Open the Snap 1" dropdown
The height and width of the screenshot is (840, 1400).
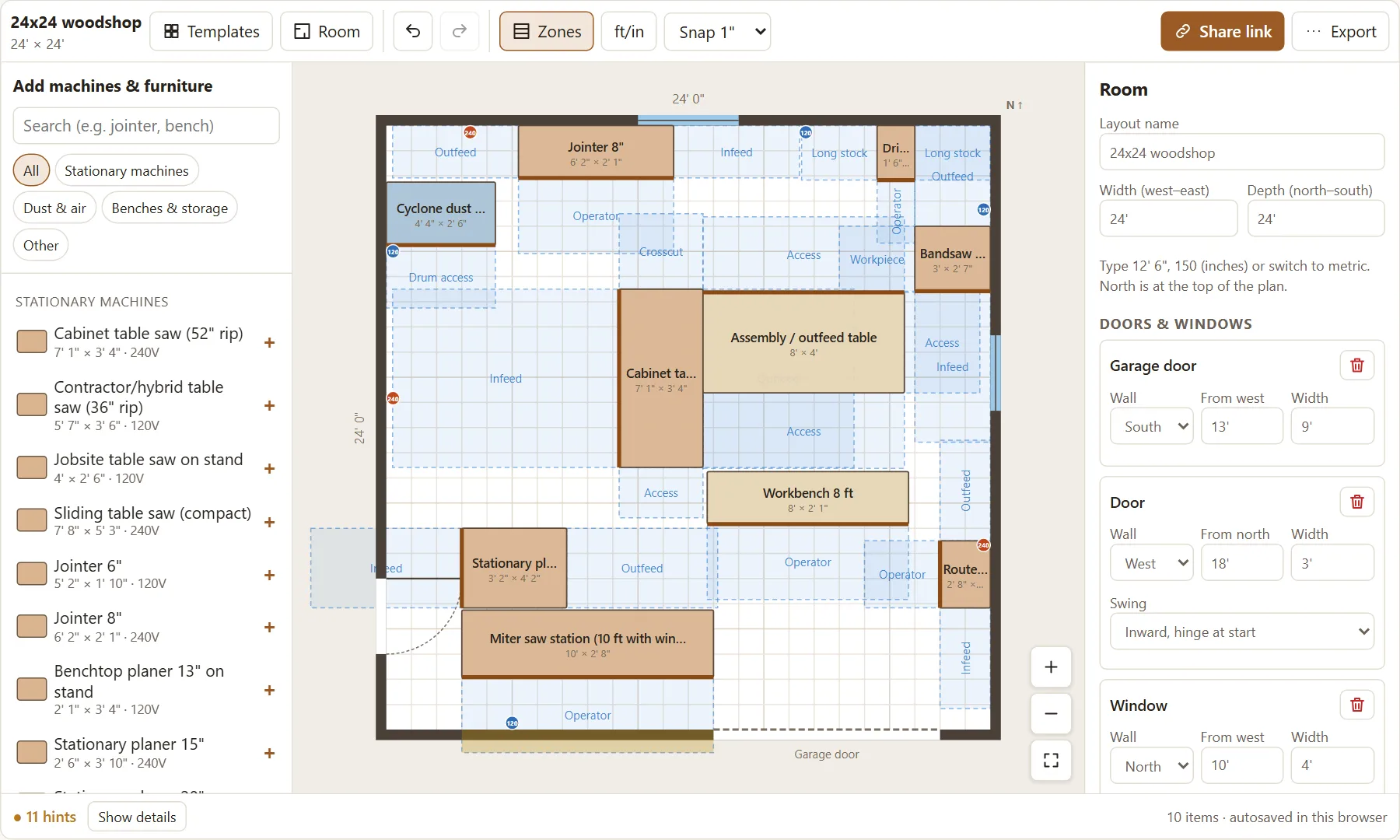[x=717, y=31]
